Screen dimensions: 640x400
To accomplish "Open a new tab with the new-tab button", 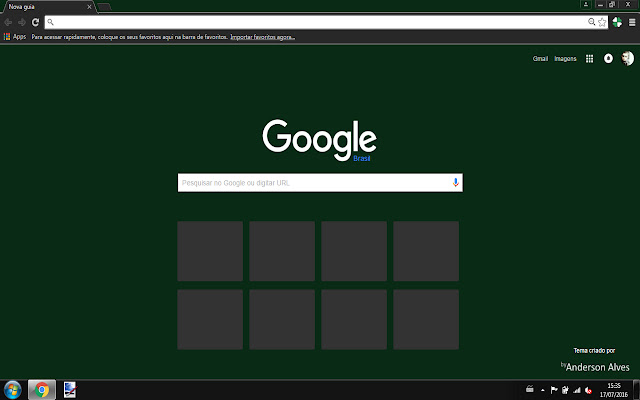I will [104, 7].
